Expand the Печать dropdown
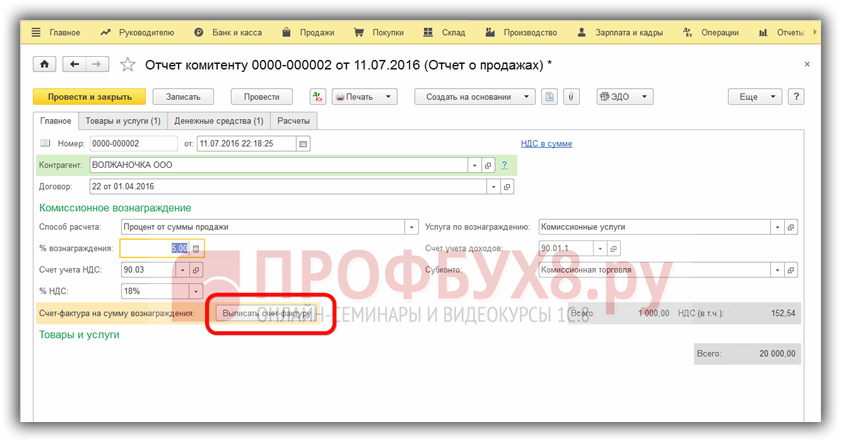This screenshot has width=841, height=442. click(364, 97)
